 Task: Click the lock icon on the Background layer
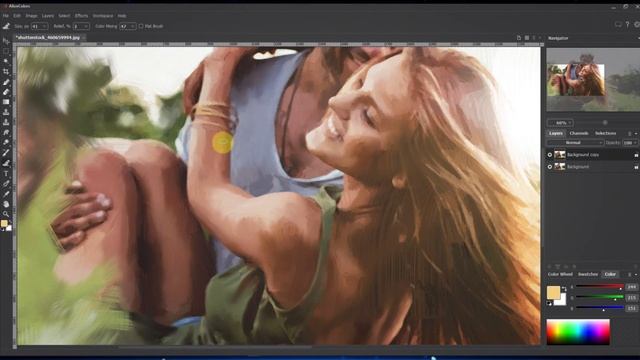click(636, 167)
